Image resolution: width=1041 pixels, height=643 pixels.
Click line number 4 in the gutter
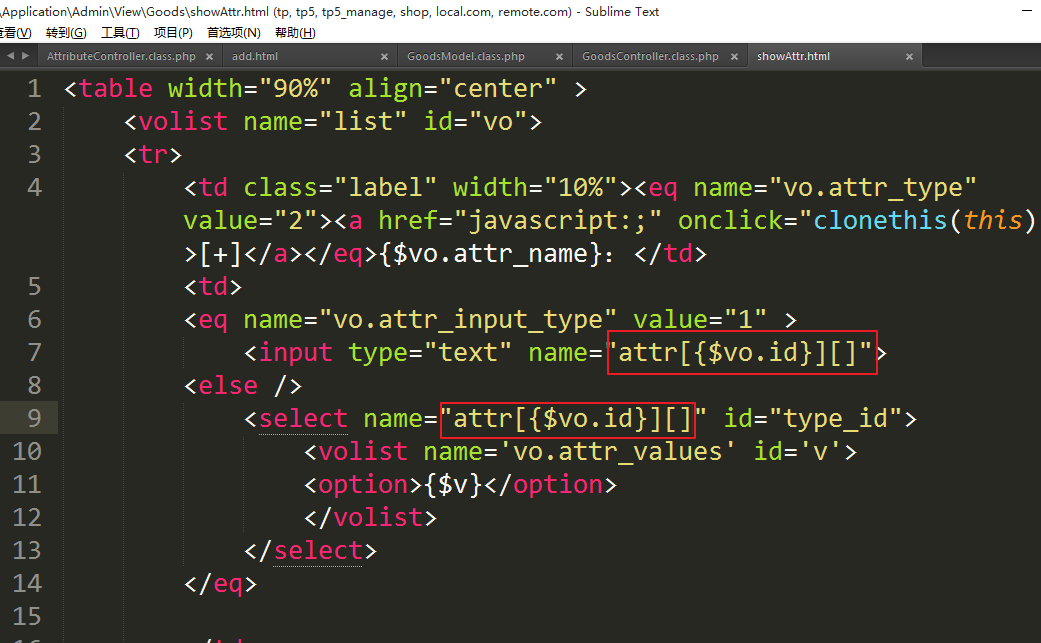point(34,187)
